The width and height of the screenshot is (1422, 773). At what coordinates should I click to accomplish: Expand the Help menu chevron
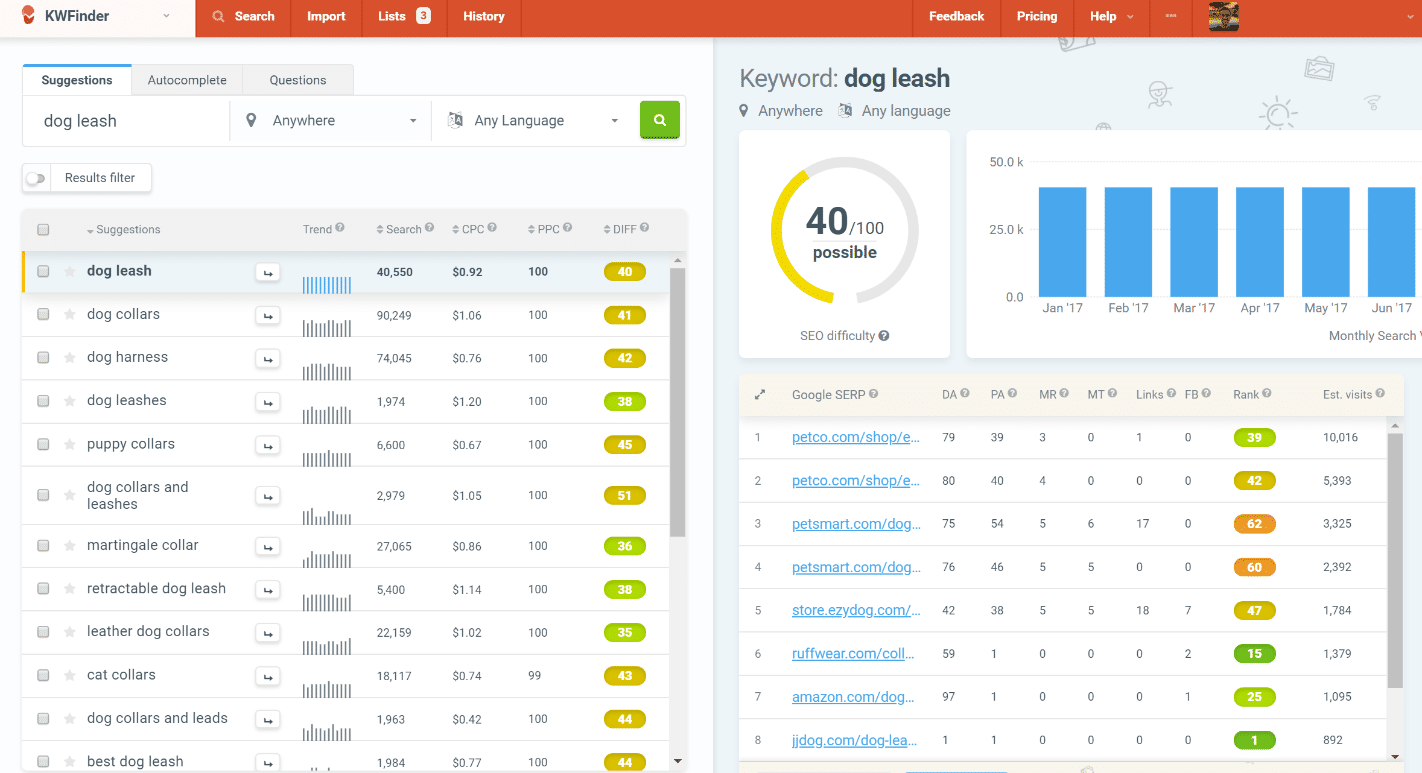click(x=1128, y=17)
